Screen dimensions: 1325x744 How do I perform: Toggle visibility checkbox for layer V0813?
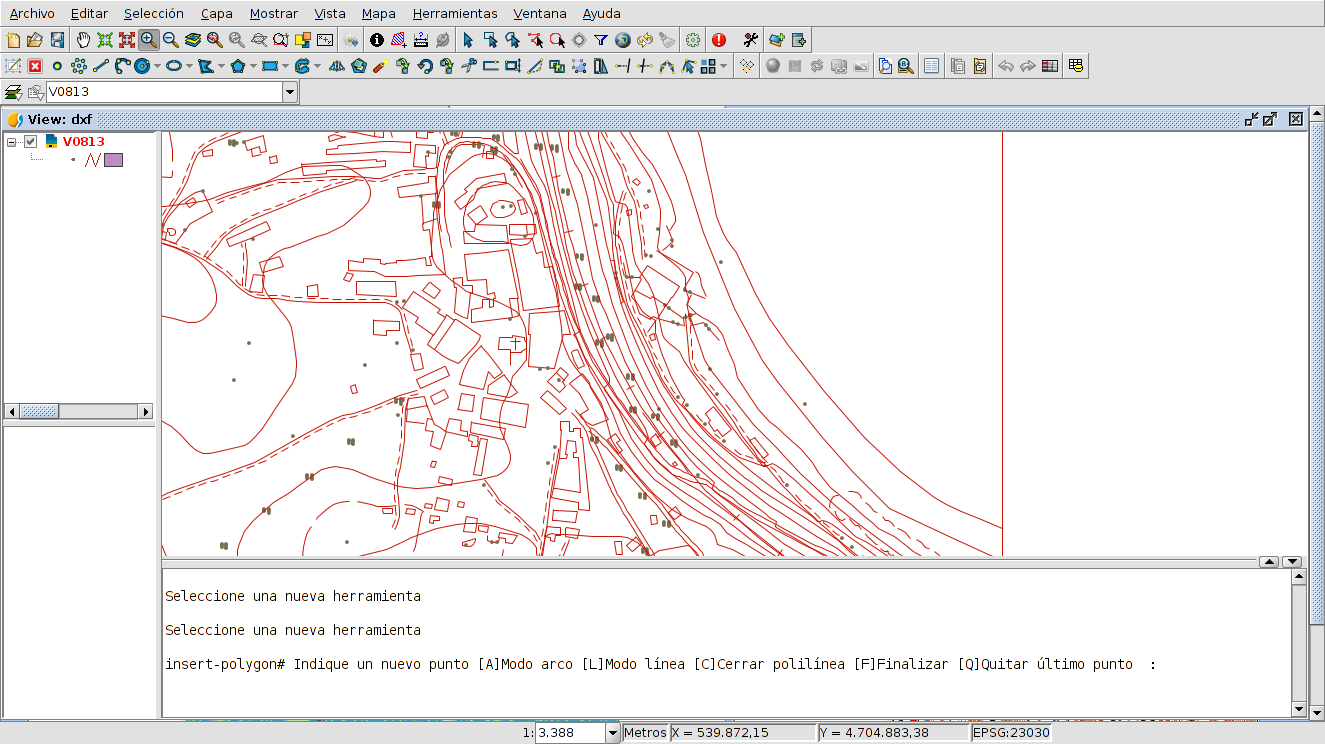click(x=31, y=142)
